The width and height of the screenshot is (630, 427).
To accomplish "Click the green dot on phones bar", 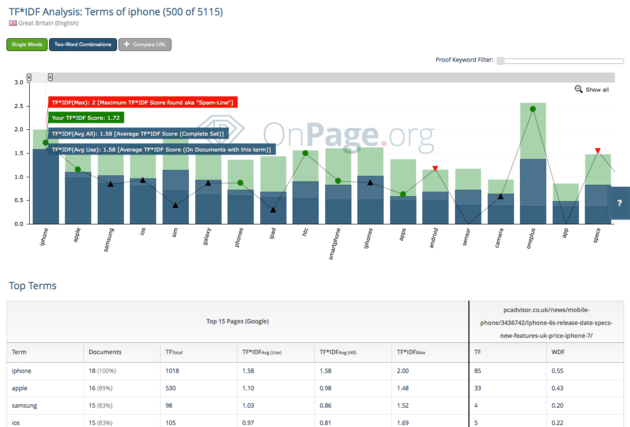I will click(x=240, y=183).
